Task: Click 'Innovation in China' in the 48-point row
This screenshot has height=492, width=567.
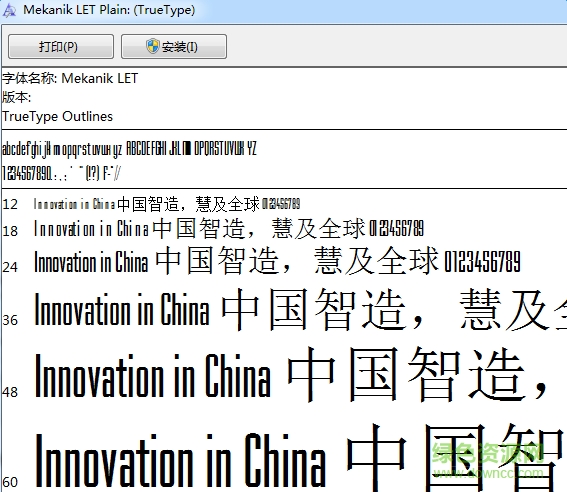Action: [152, 375]
